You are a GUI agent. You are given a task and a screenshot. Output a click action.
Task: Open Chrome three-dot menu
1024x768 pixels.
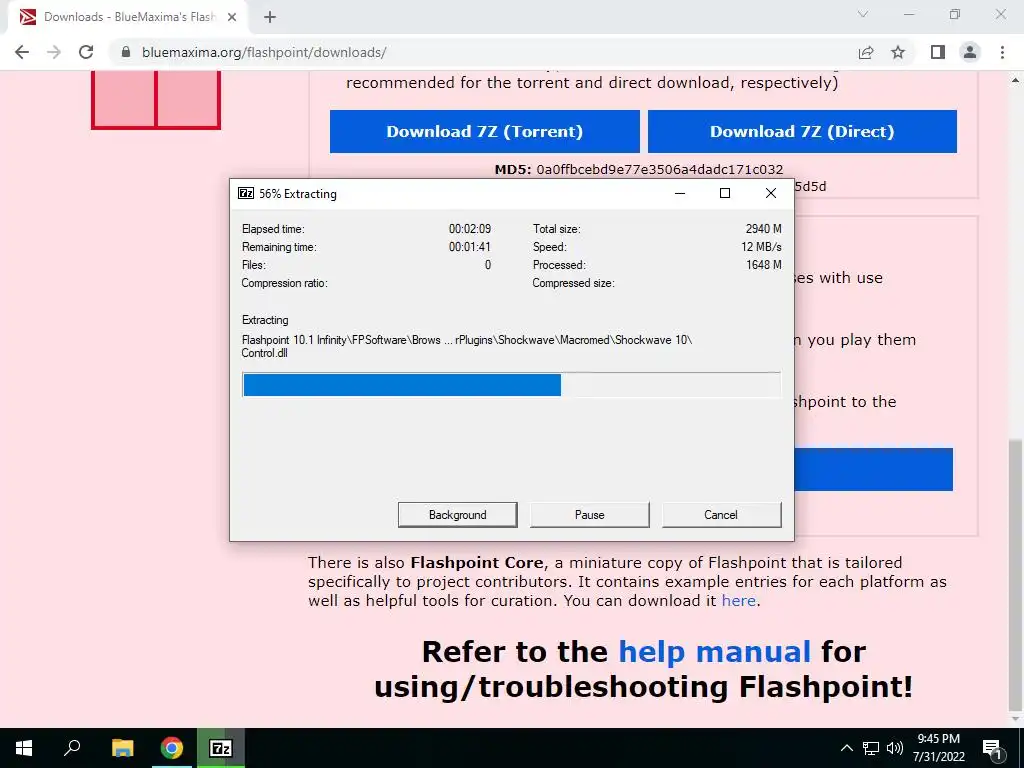click(1002, 52)
